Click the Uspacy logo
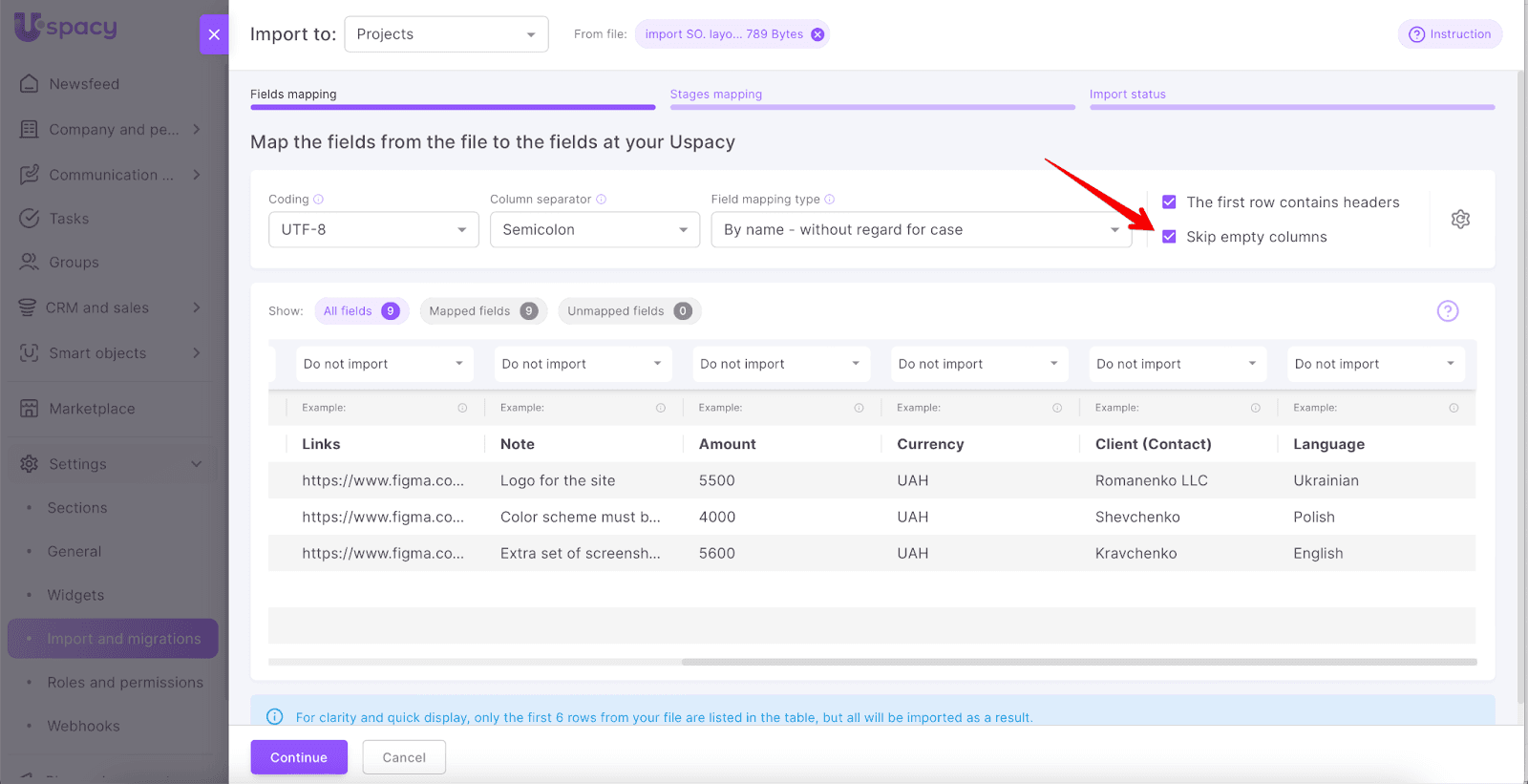The height and width of the screenshot is (784, 1528). pyautogui.click(x=66, y=27)
